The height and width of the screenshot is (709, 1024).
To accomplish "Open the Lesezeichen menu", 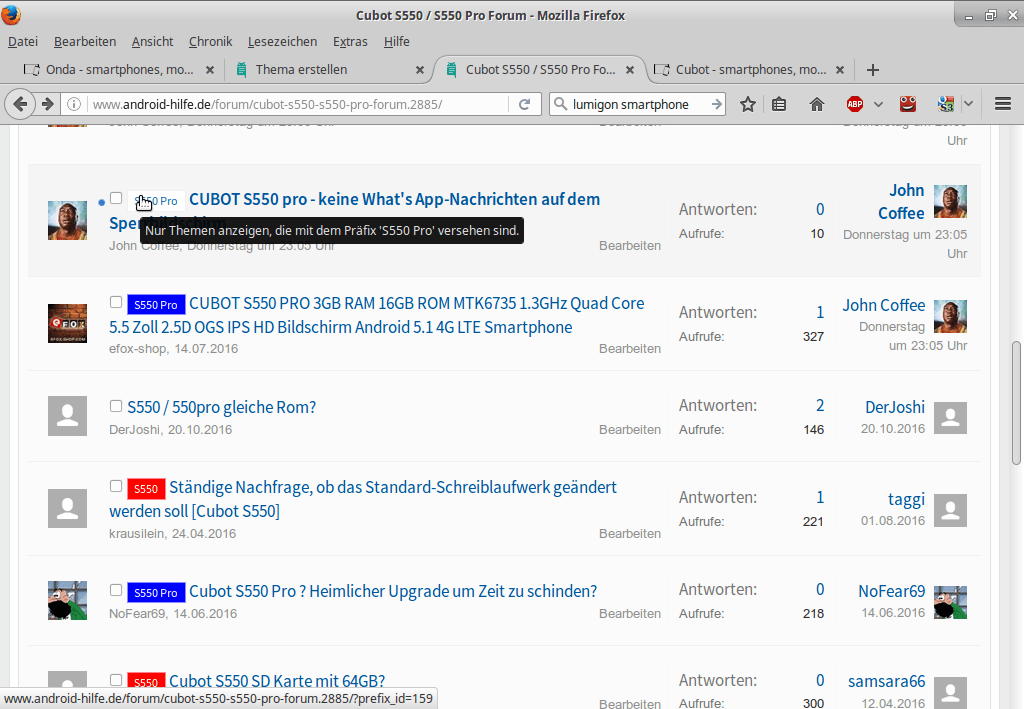I will [282, 41].
